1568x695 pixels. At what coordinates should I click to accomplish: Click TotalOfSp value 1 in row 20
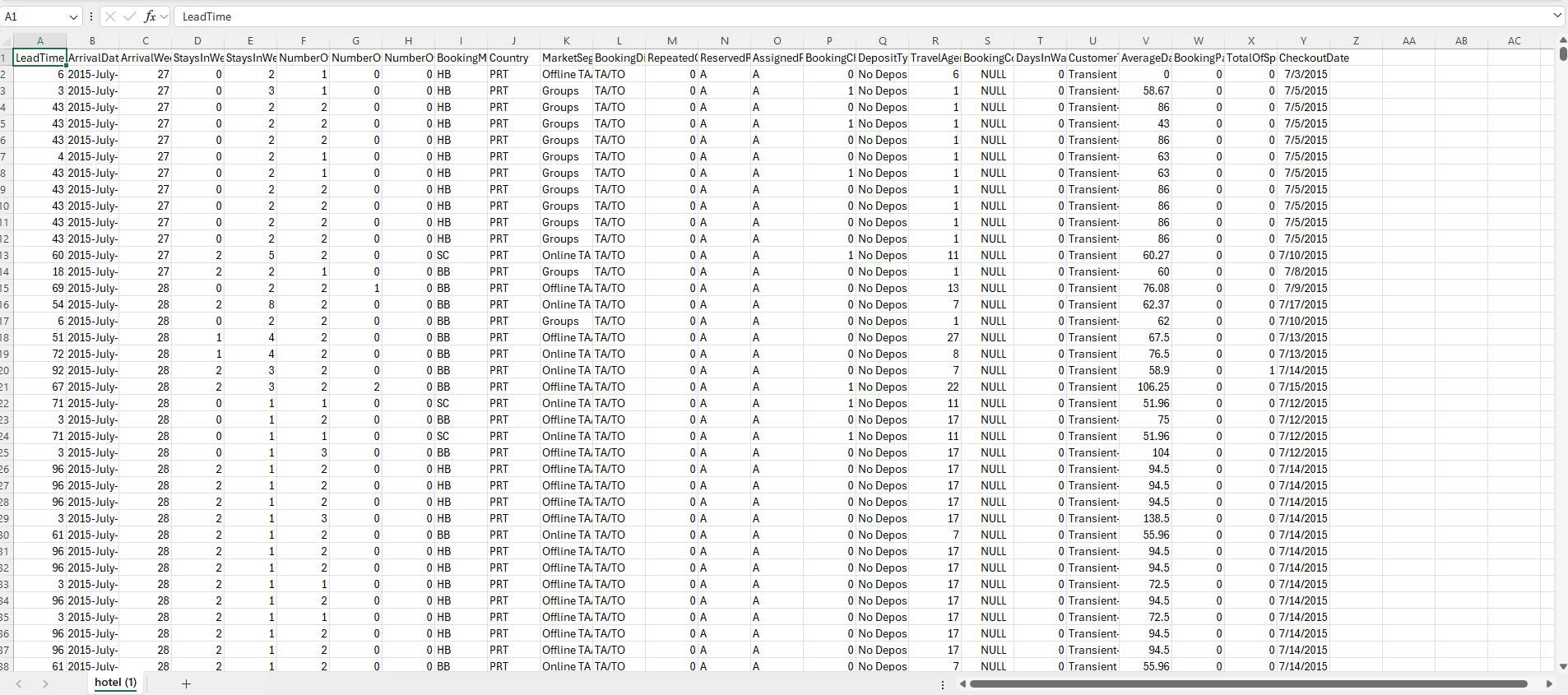pos(1250,370)
